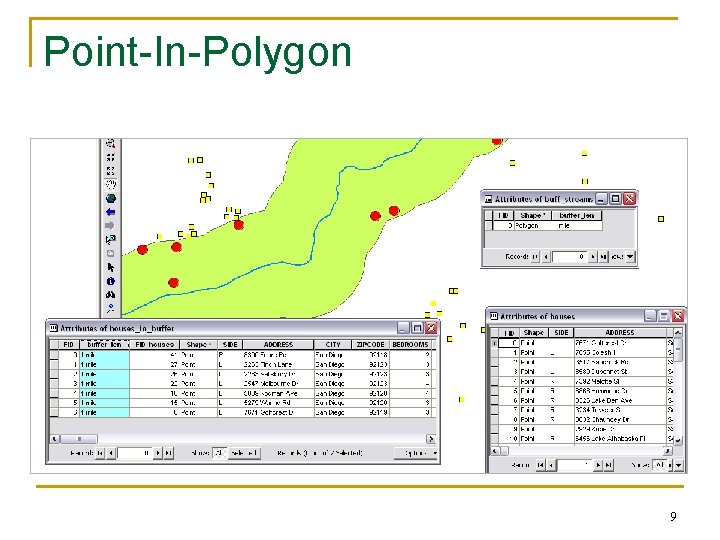Screen dimensions: 720x540
Task: Click the Full Extent globe icon
Action: tap(111, 198)
